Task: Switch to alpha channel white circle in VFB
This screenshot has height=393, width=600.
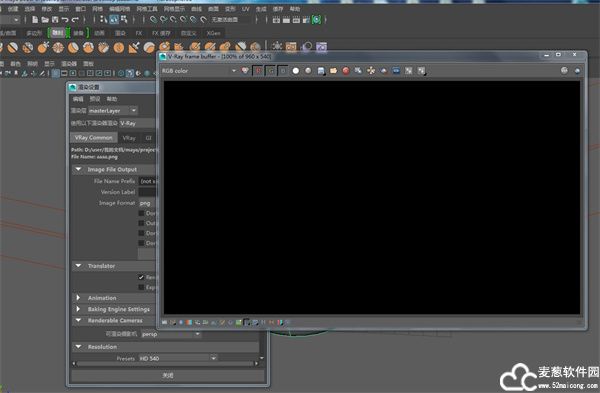Action: (295, 70)
